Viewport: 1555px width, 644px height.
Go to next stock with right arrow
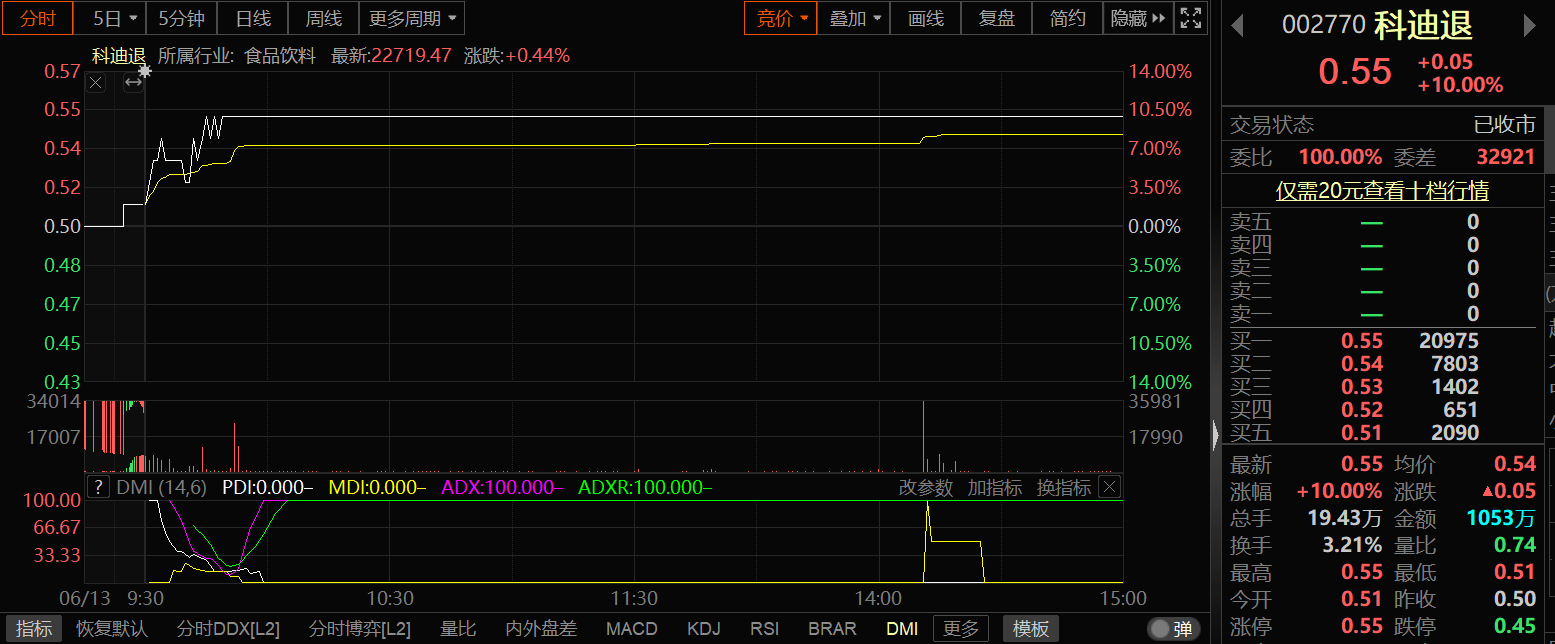pos(1529,26)
